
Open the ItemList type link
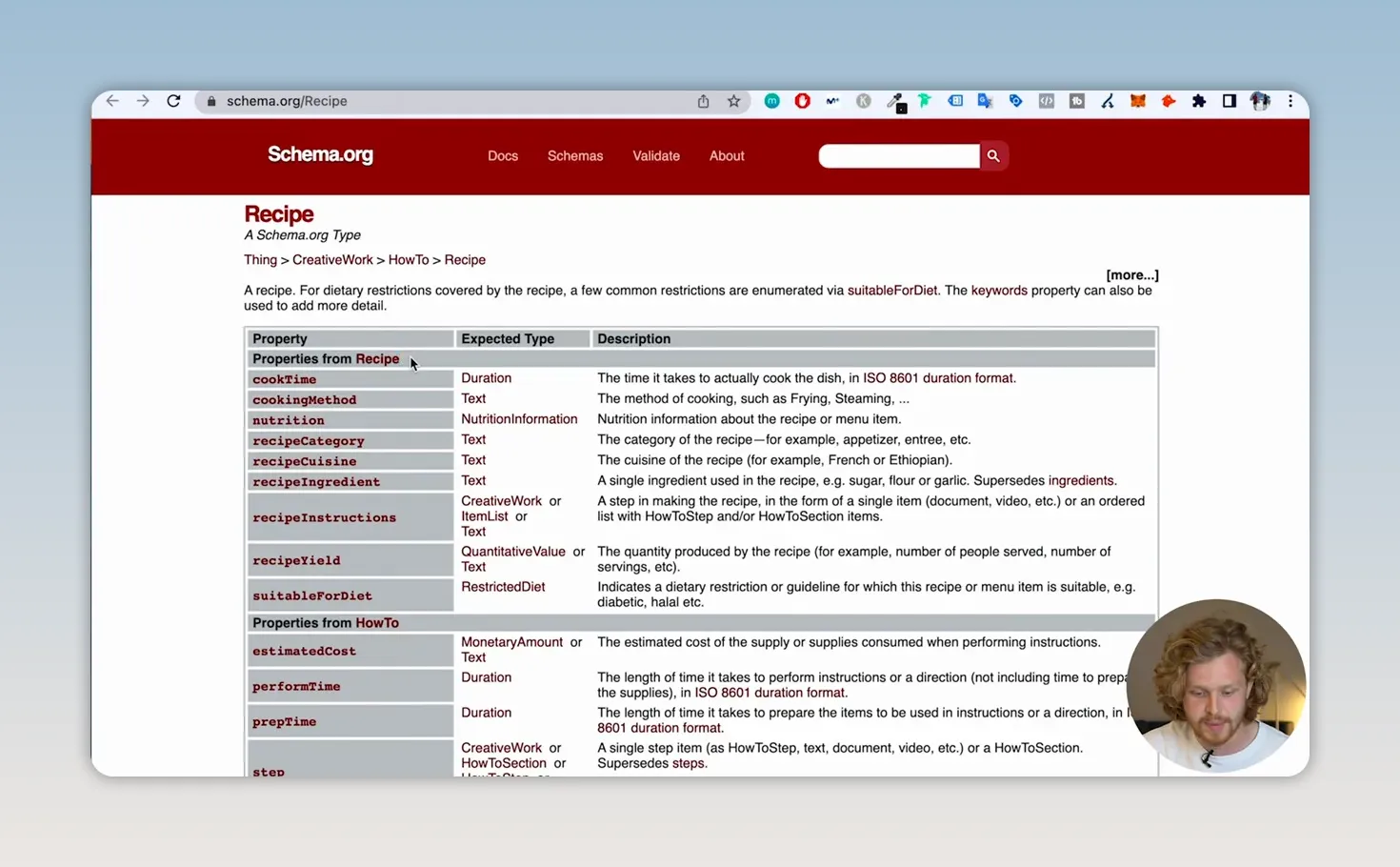[x=485, y=516]
